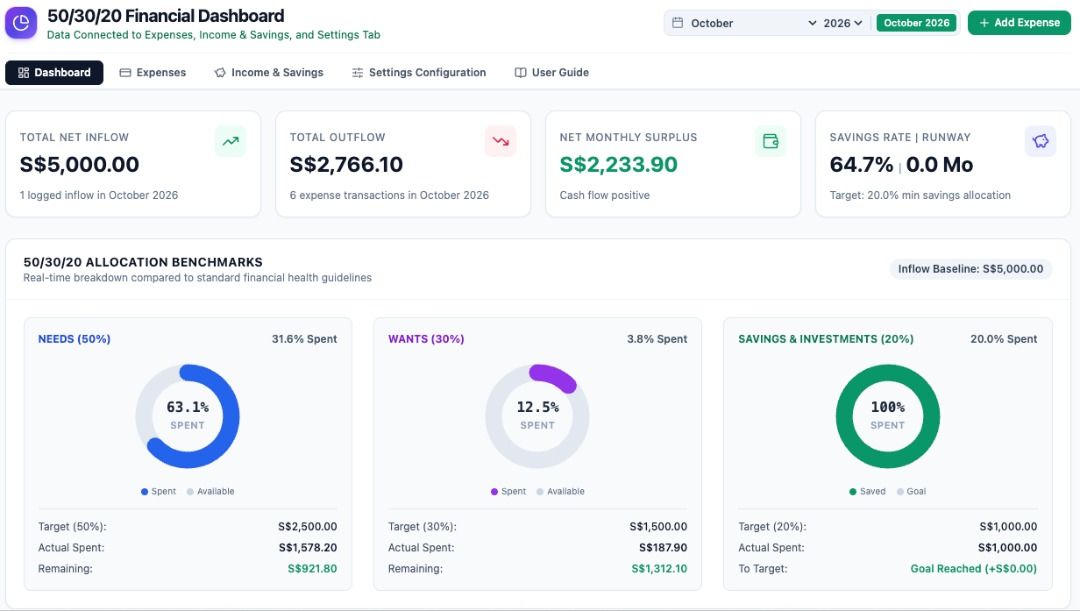This screenshot has width=1080, height=611.
Task: Click the Needs actual spent S$1,578.20
Action: (308, 548)
